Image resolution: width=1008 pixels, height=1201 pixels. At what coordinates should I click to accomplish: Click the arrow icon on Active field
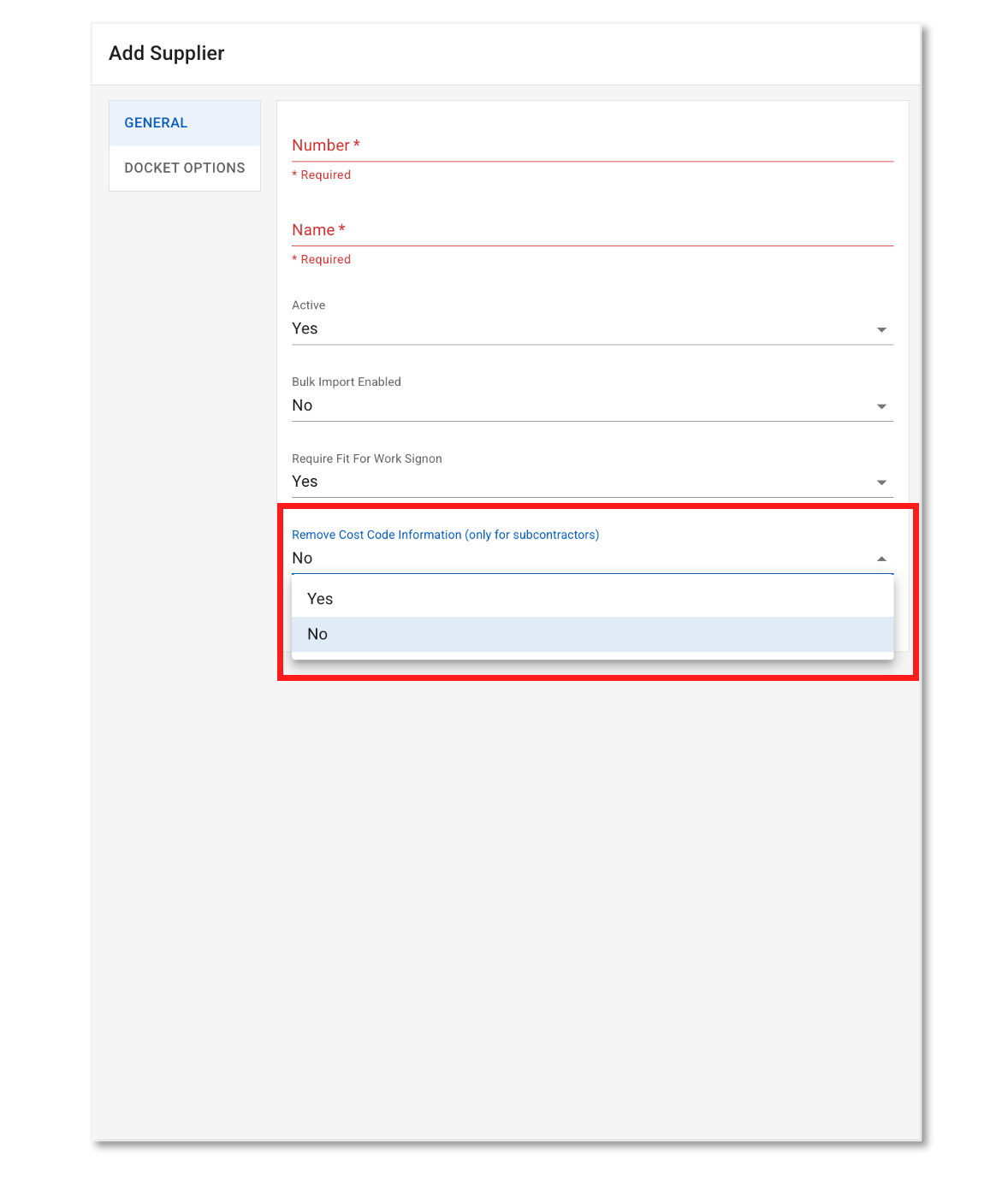pos(881,330)
